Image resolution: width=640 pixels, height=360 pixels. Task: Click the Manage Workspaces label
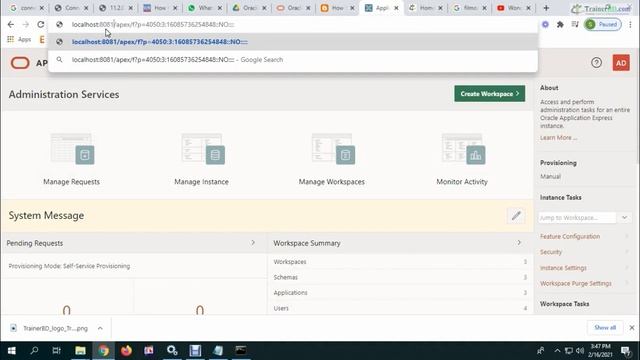[331, 182]
